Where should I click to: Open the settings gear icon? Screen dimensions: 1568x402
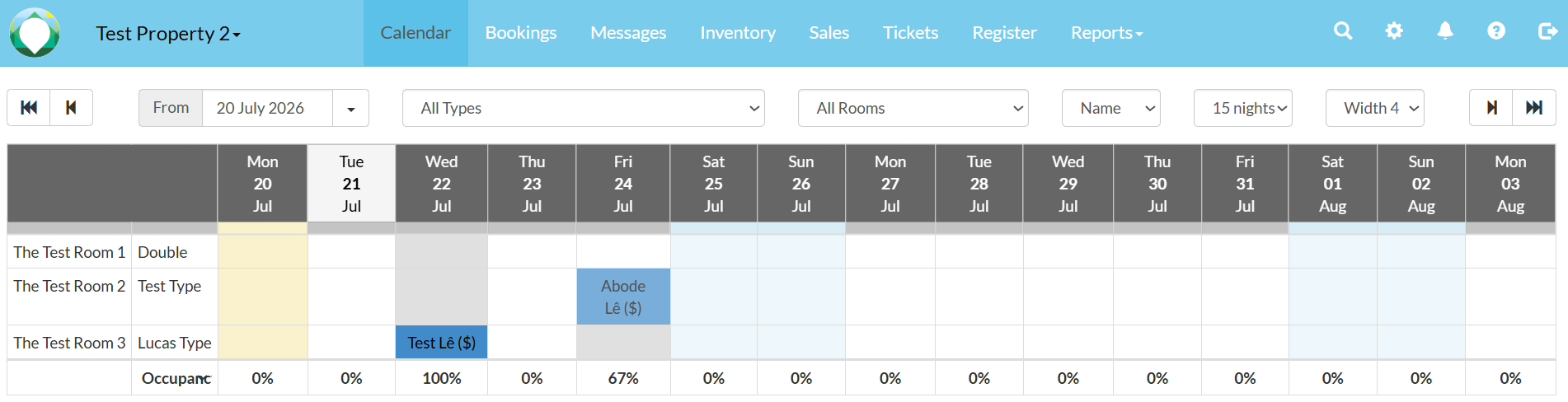point(1394,31)
